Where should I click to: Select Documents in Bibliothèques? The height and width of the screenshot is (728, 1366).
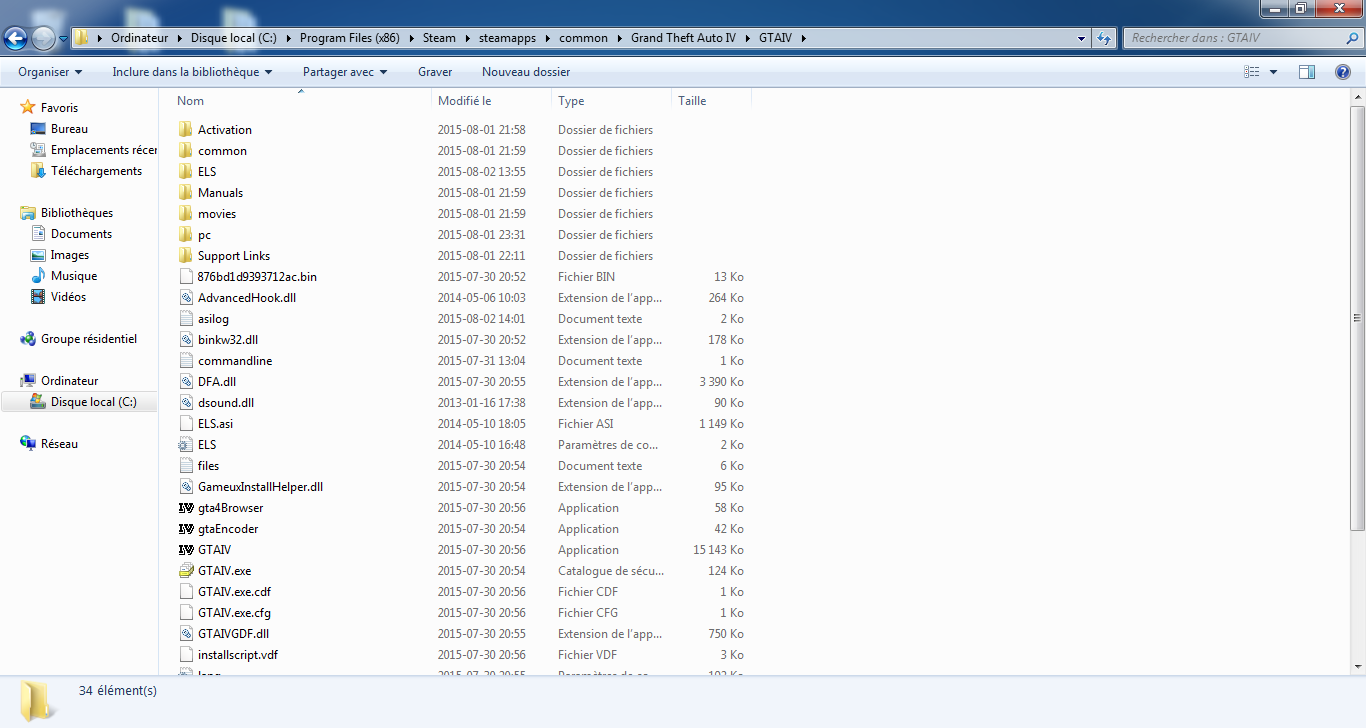81,234
